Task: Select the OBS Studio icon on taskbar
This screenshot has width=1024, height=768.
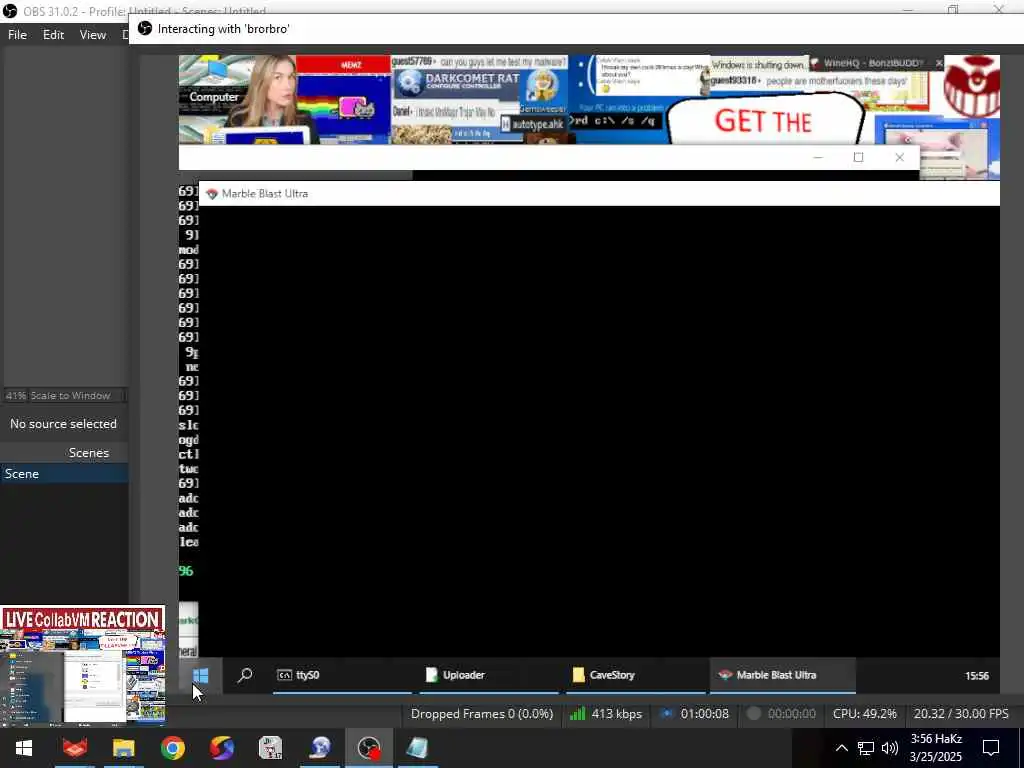Action: pyautogui.click(x=369, y=748)
